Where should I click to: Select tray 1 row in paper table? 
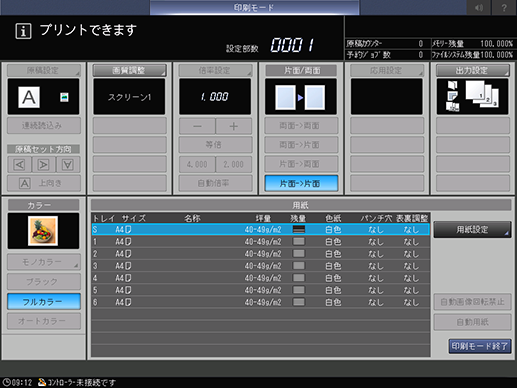[260, 241]
